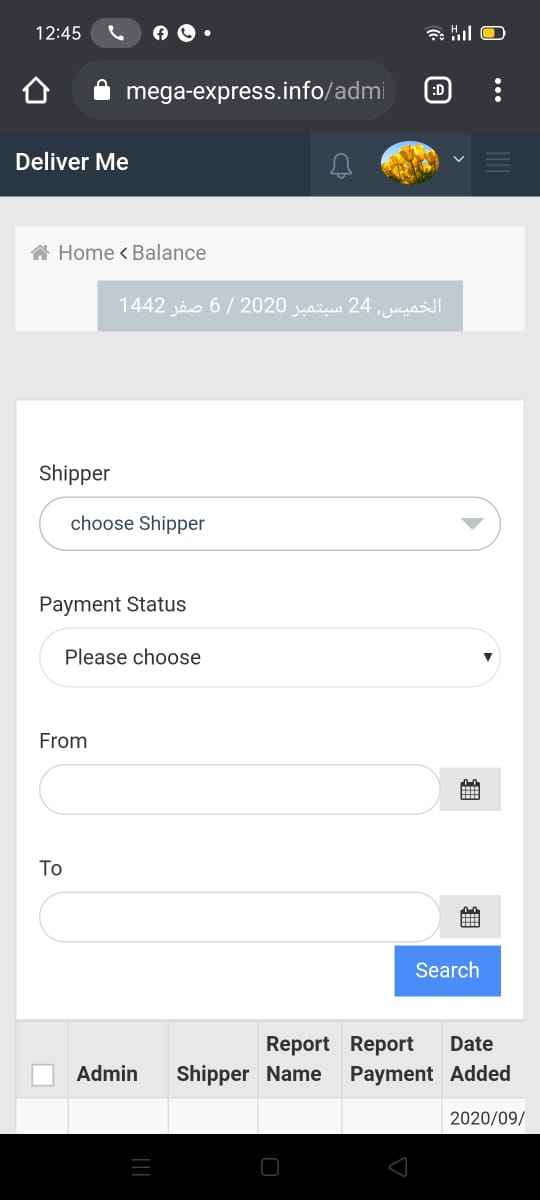
Task: Click inside the From date field
Action: (239, 789)
